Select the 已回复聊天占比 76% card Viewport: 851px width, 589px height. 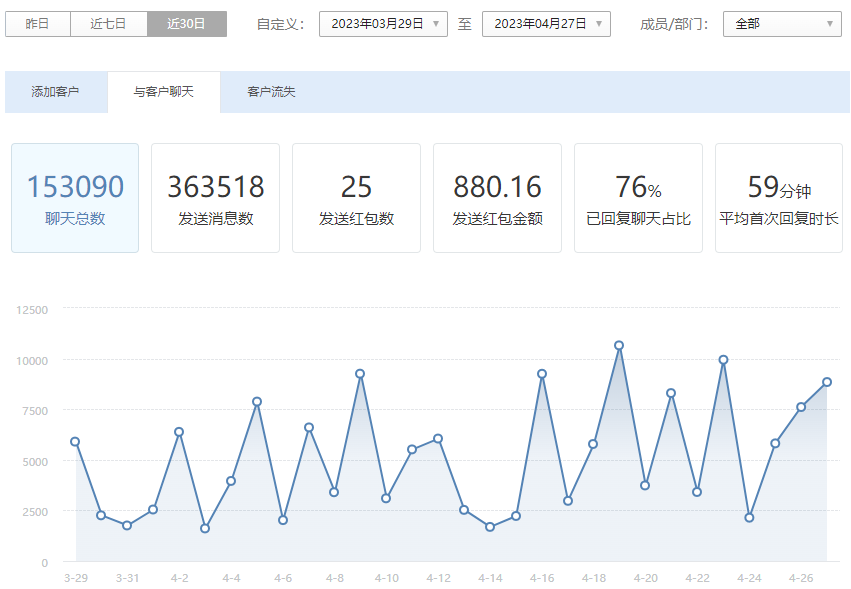point(638,198)
